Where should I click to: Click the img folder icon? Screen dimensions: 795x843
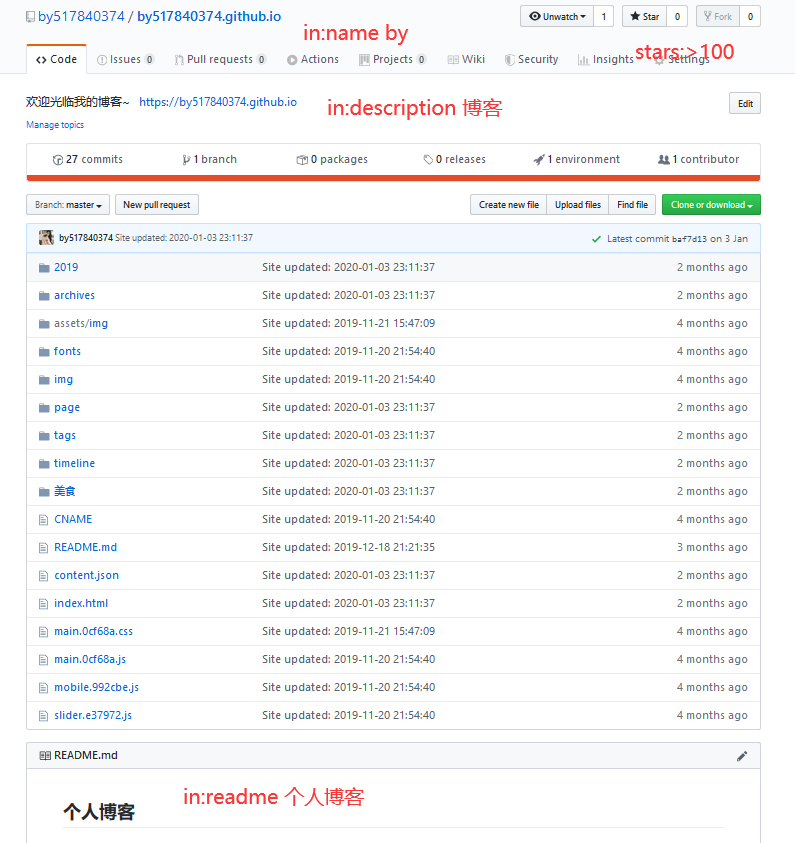click(44, 380)
